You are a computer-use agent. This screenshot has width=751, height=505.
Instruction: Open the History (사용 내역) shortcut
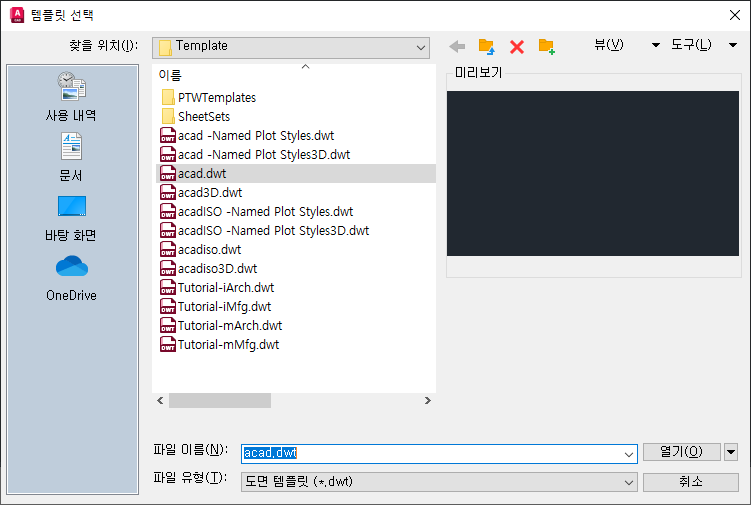[71, 96]
